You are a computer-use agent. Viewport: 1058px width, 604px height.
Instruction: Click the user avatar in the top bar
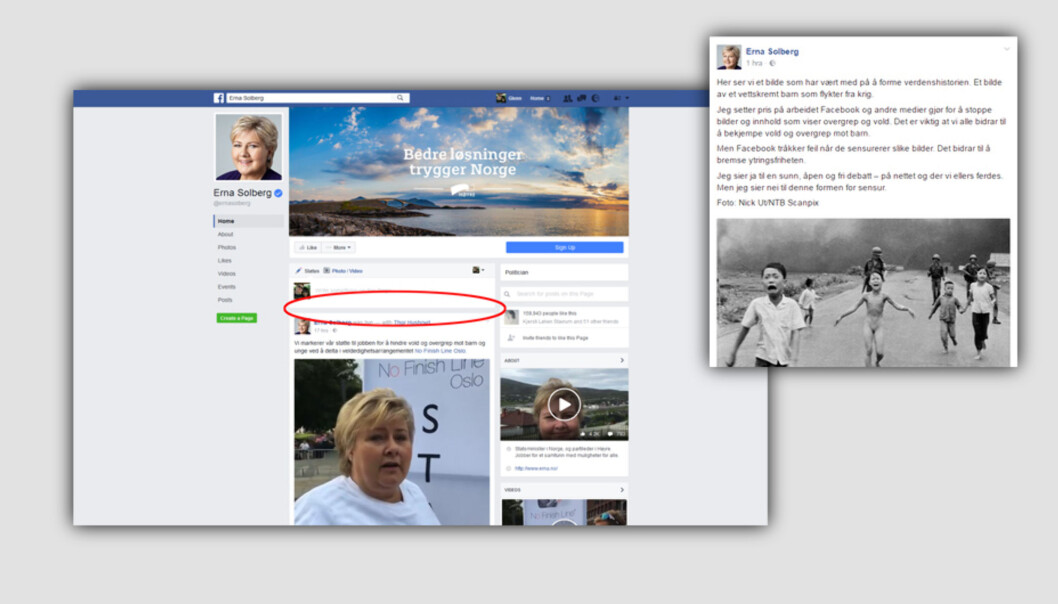pyautogui.click(x=501, y=98)
